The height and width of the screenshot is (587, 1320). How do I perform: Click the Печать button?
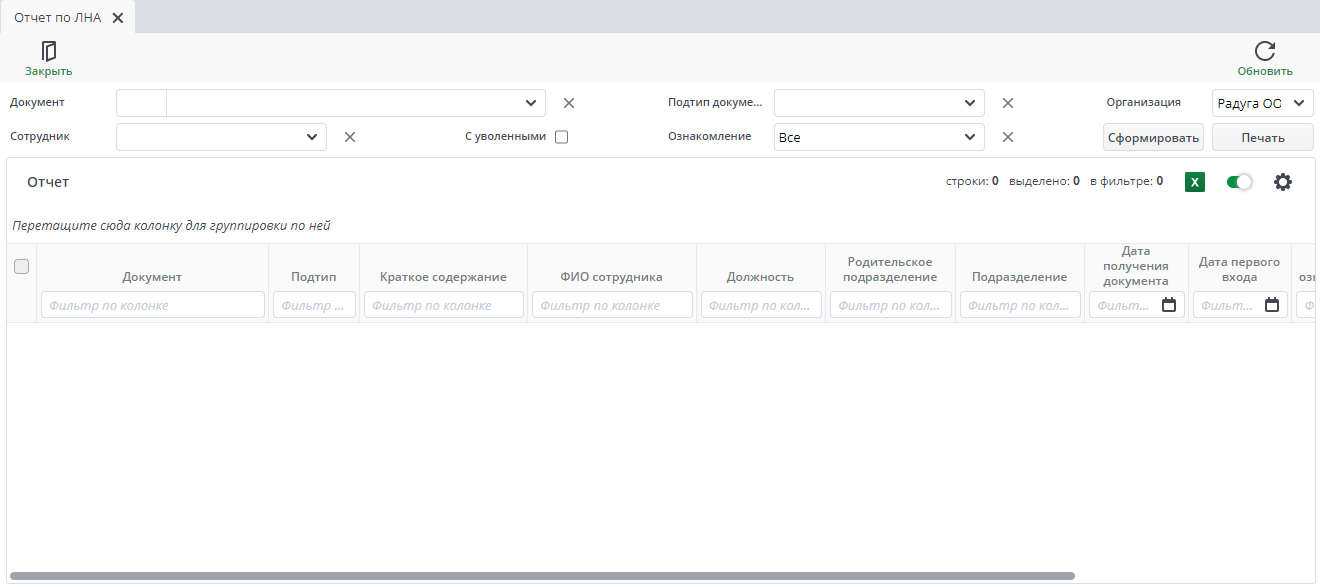pyautogui.click(x=1262, y=137)
